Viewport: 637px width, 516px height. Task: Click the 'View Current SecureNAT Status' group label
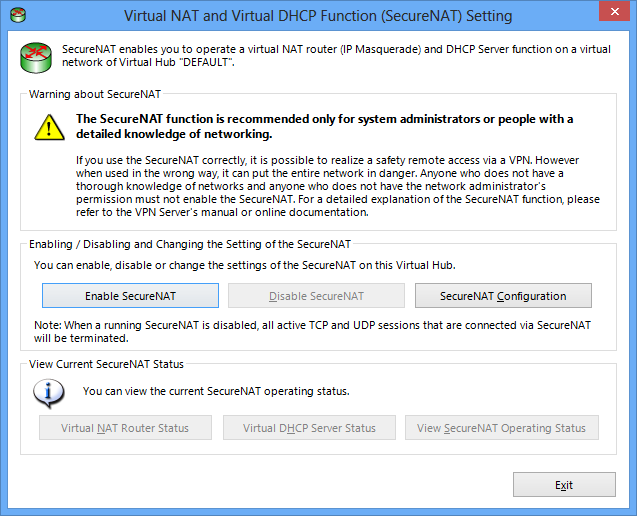pos(106,364)
